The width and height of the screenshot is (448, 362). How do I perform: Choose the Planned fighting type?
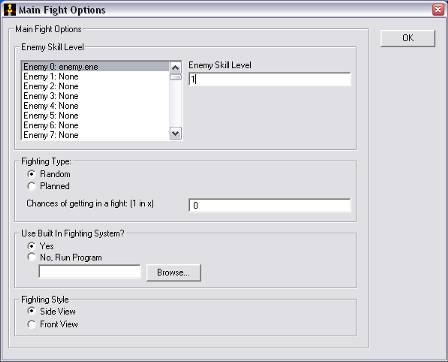pyautogui.click(x=31, y=186)
